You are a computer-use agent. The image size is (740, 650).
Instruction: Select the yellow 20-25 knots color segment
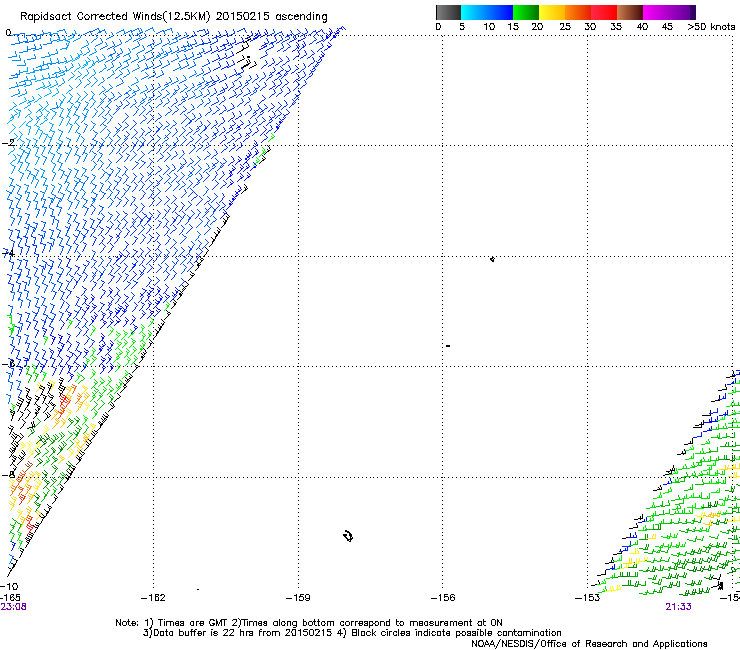pos(552,12)
